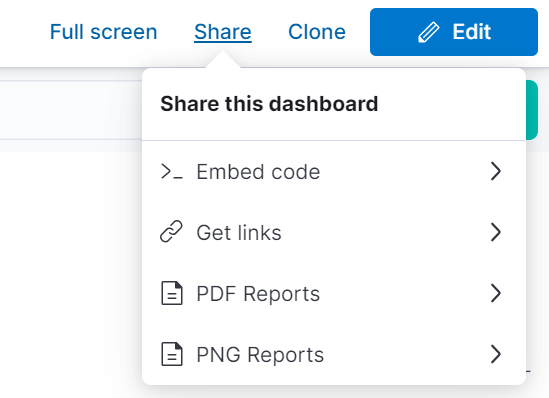This screenshot has height=398, width=549.
Task: Expand Embed code via its chevron
Action: pos(496,171)
